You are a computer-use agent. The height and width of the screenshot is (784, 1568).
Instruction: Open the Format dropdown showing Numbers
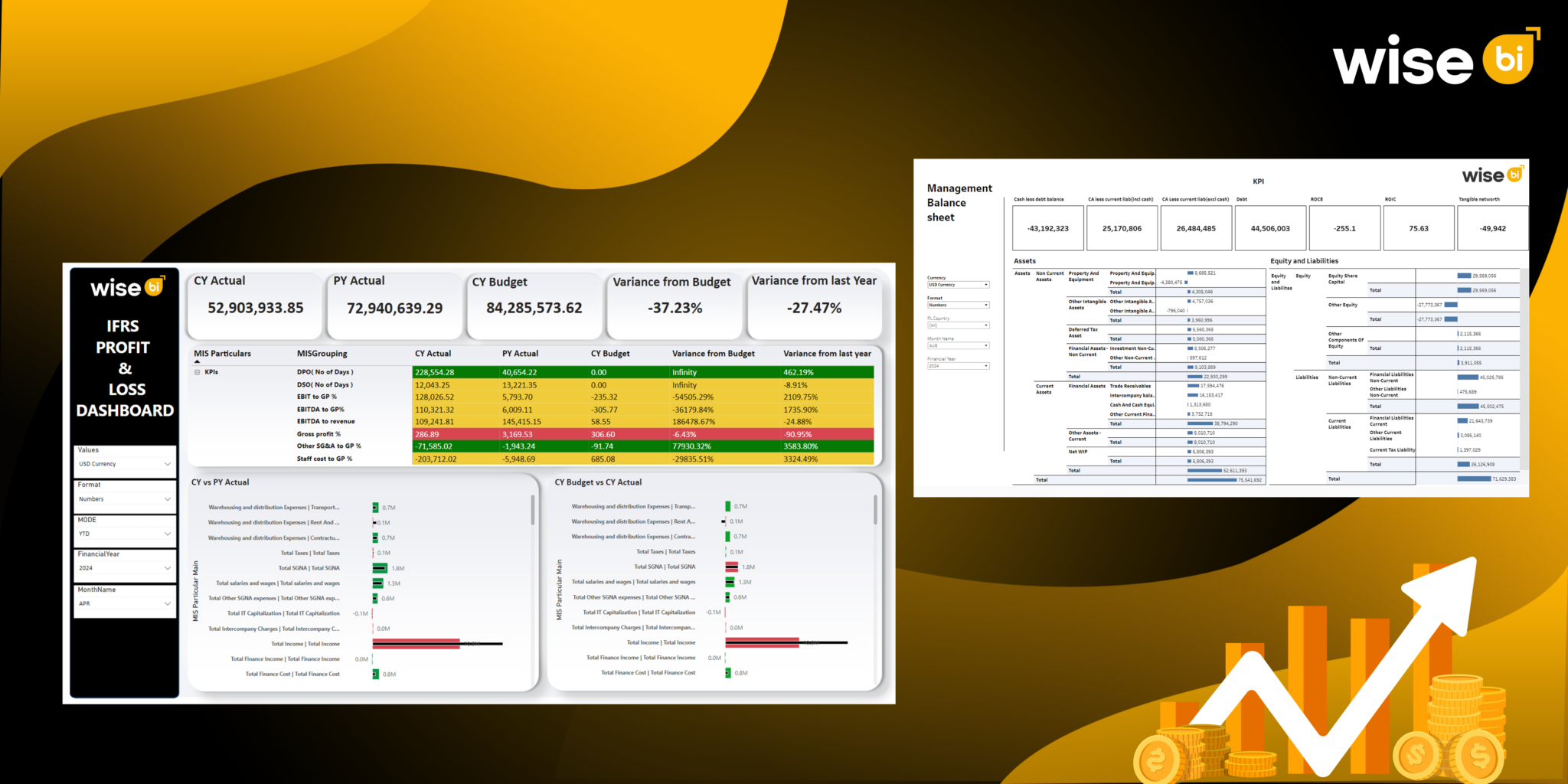(125, 498)
